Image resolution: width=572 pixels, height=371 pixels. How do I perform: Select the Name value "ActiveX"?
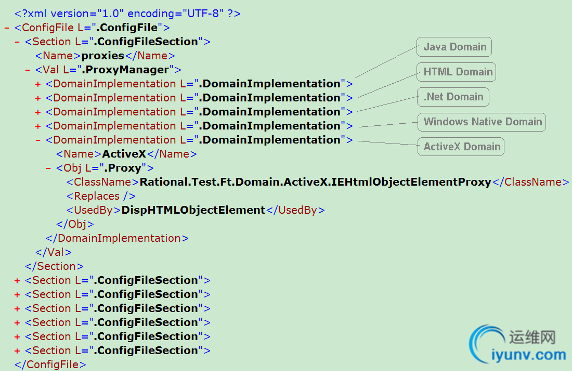[x=124, y=154]
